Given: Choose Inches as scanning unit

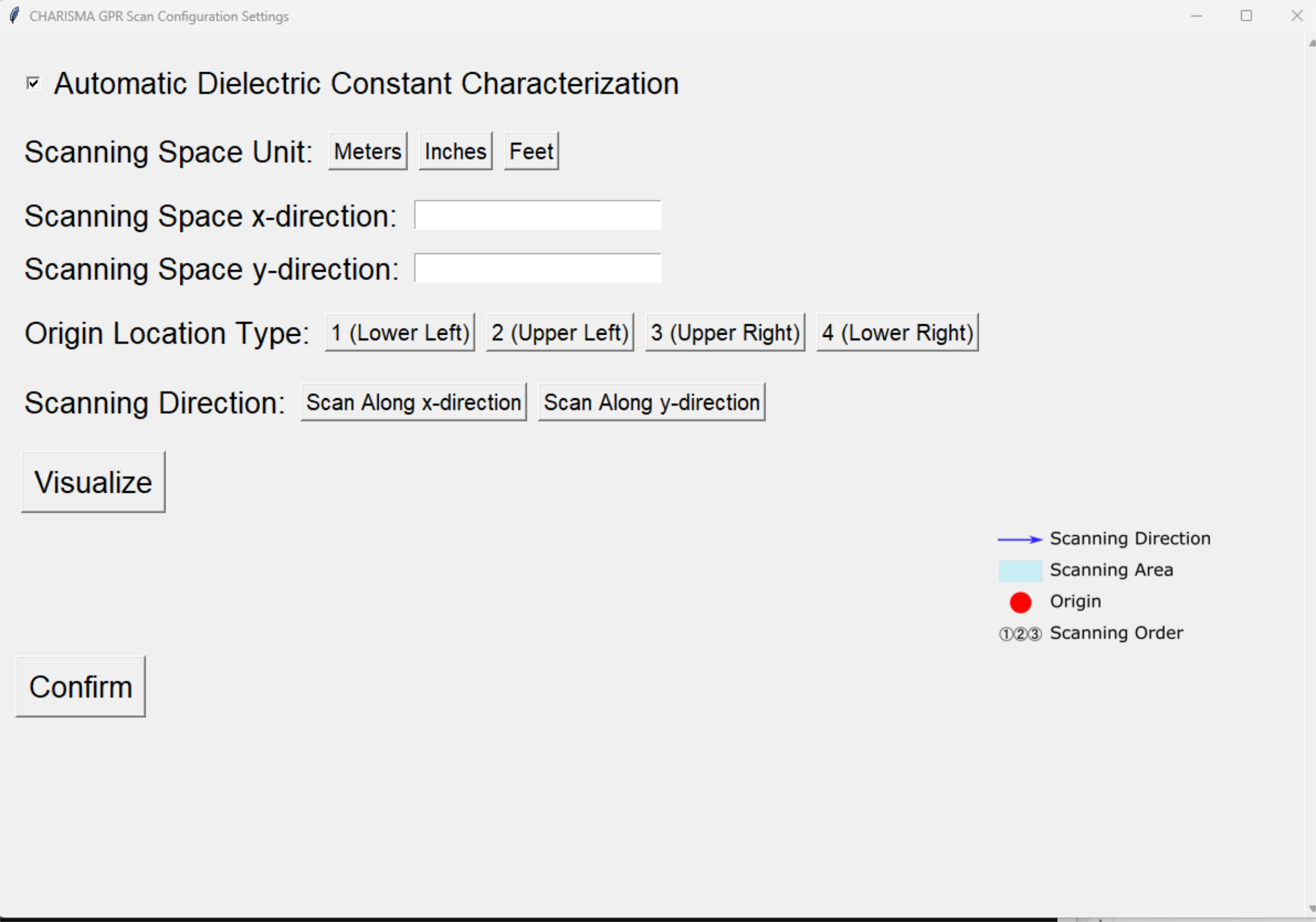Looking at the screenshot, I should pyautogui.click(x=455, y=151).
